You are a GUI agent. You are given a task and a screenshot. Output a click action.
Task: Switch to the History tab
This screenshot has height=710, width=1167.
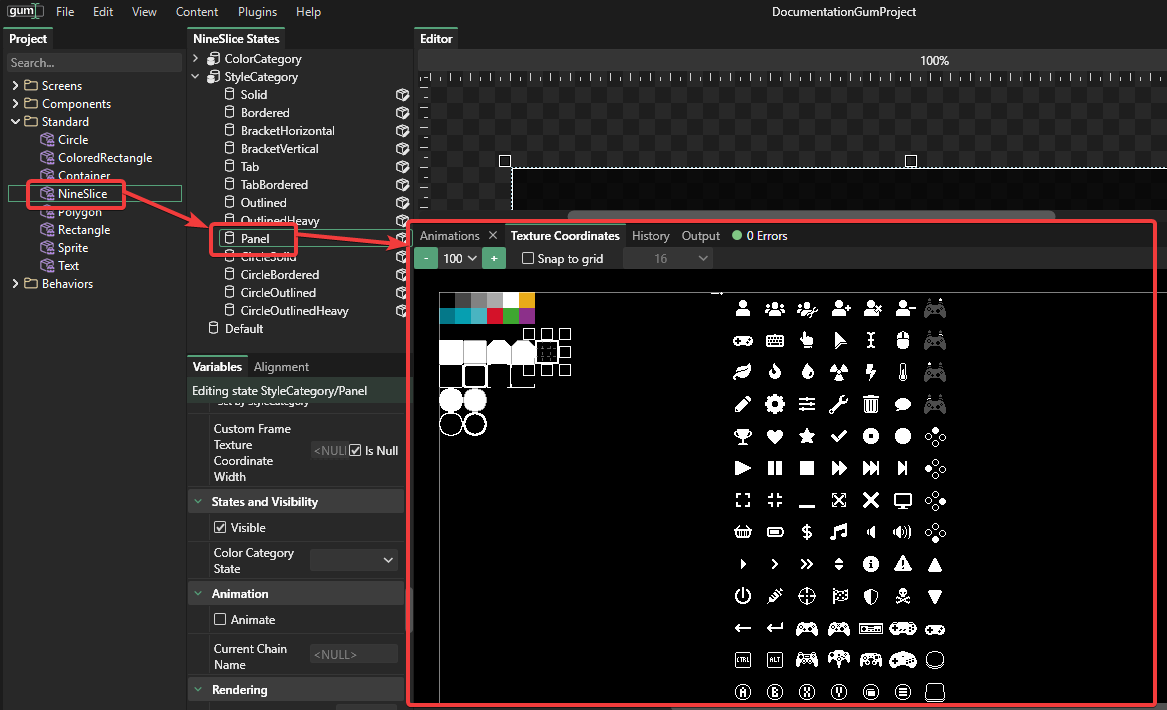click(650, 236)
